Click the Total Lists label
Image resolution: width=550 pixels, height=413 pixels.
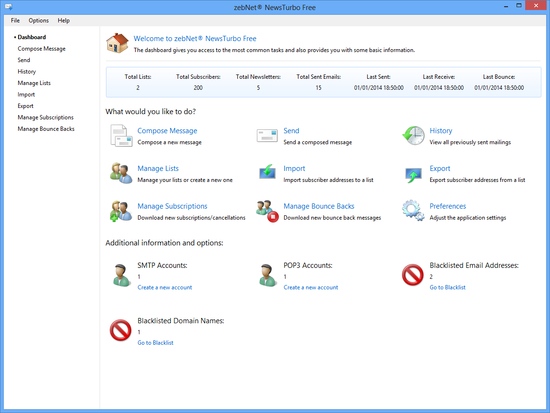[x=138, y=77]
